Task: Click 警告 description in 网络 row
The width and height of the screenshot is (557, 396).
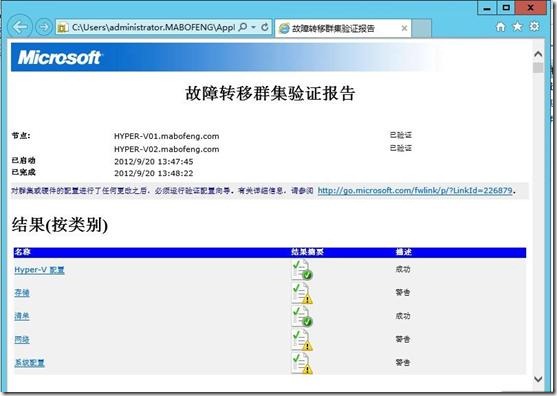Action: (403, 339)
